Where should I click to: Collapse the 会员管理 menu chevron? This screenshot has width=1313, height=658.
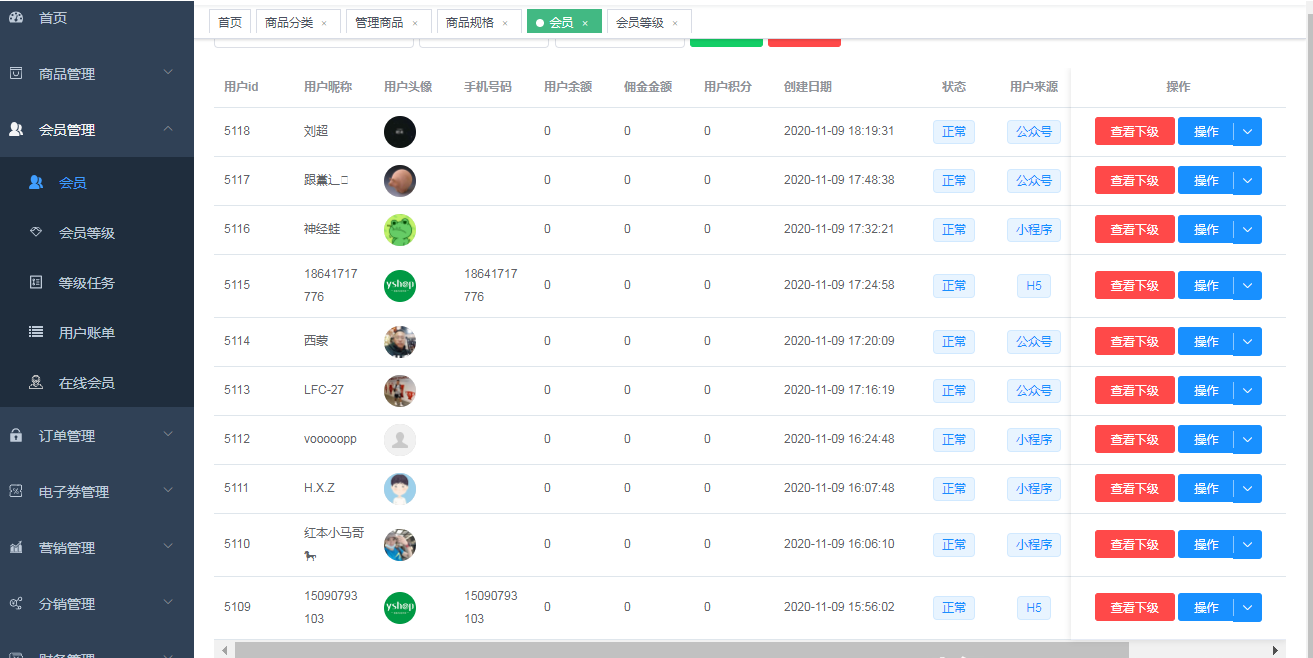coord(168,128)
